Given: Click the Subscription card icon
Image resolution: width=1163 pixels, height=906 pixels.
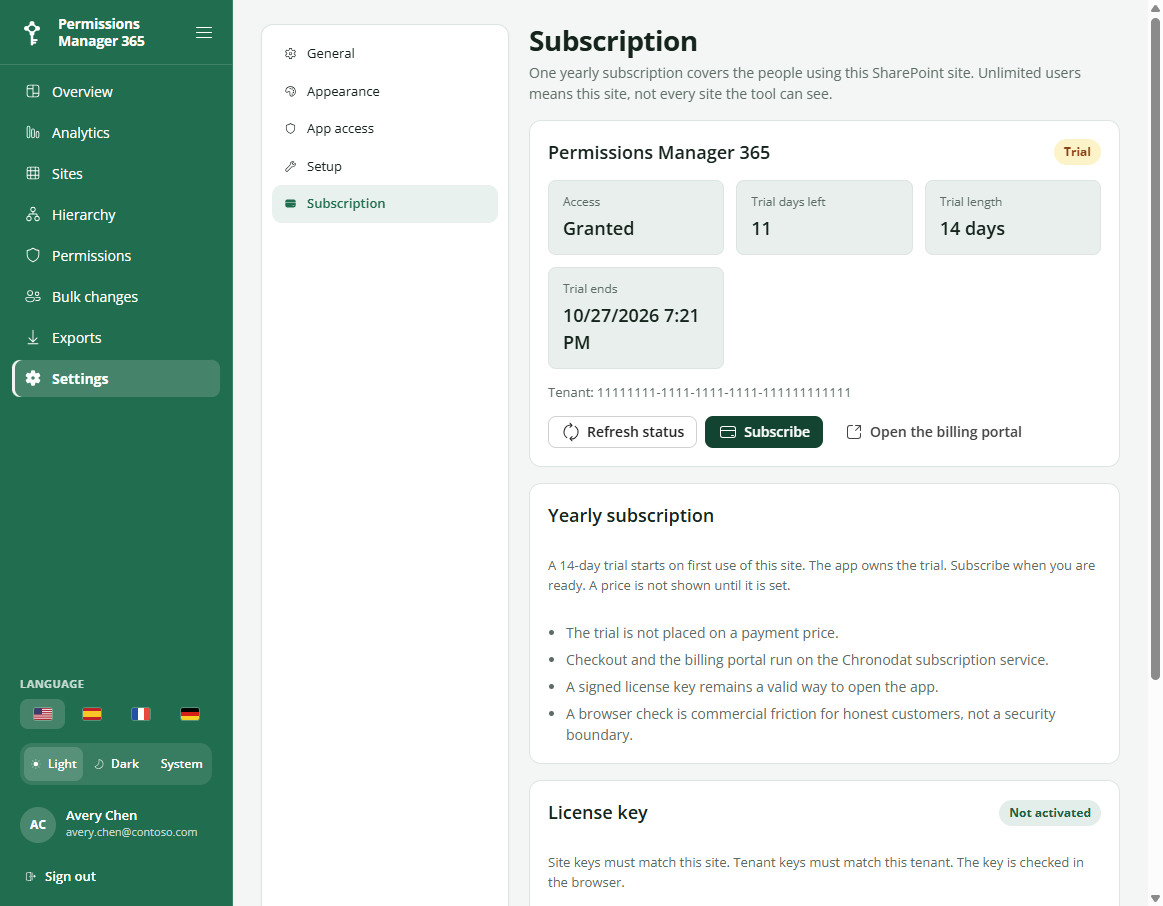Looking at the screenshot, I should pos(291,203).
